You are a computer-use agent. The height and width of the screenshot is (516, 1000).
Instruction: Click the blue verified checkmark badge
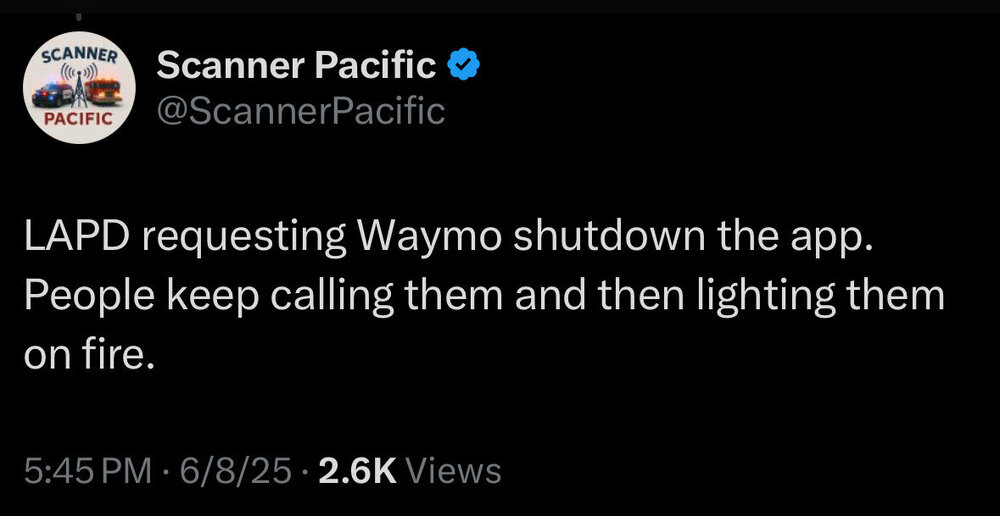[x=462, y=66]
